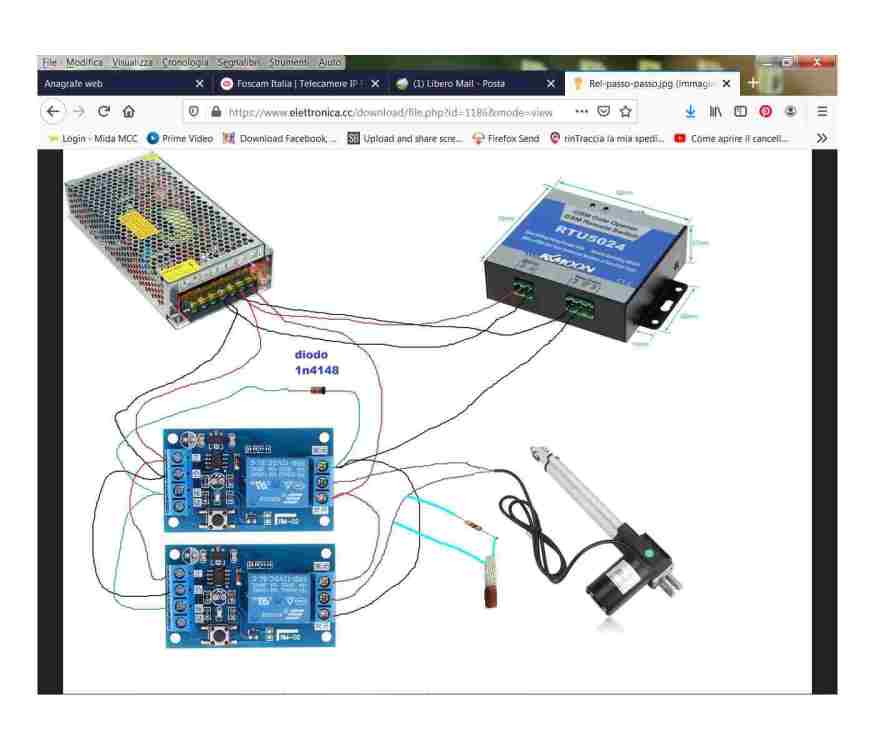Screen dimensions: 875x750
Task: Go back to the previous page
Action: tap(53, 112)
